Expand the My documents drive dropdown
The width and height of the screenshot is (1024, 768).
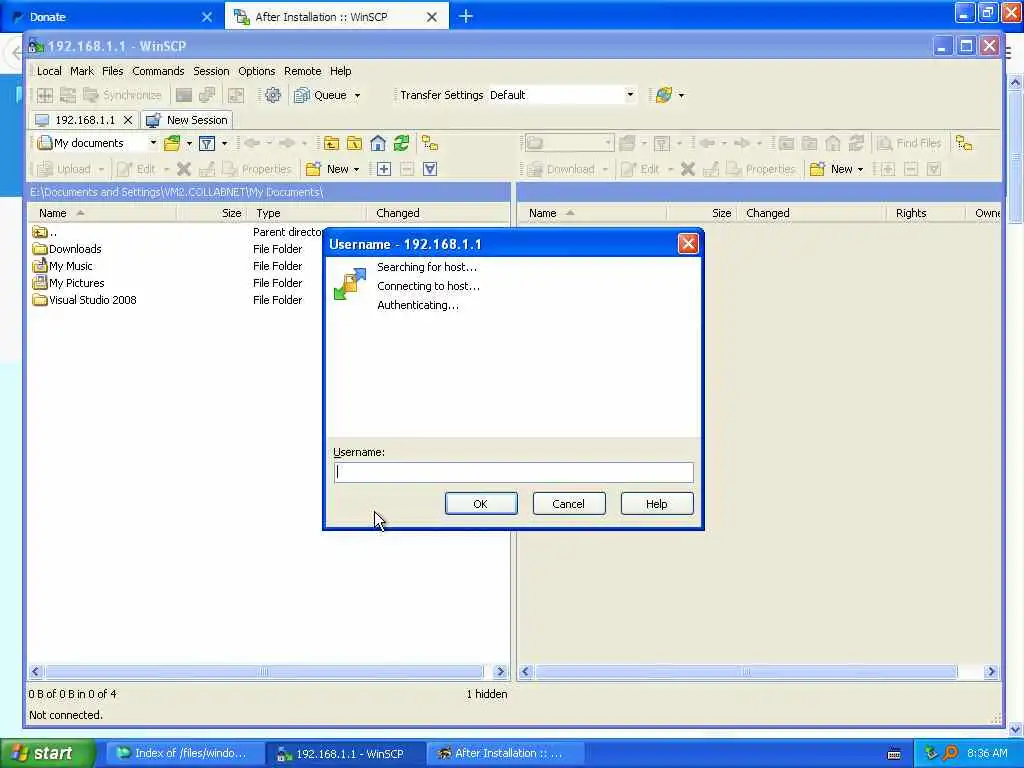153,143
